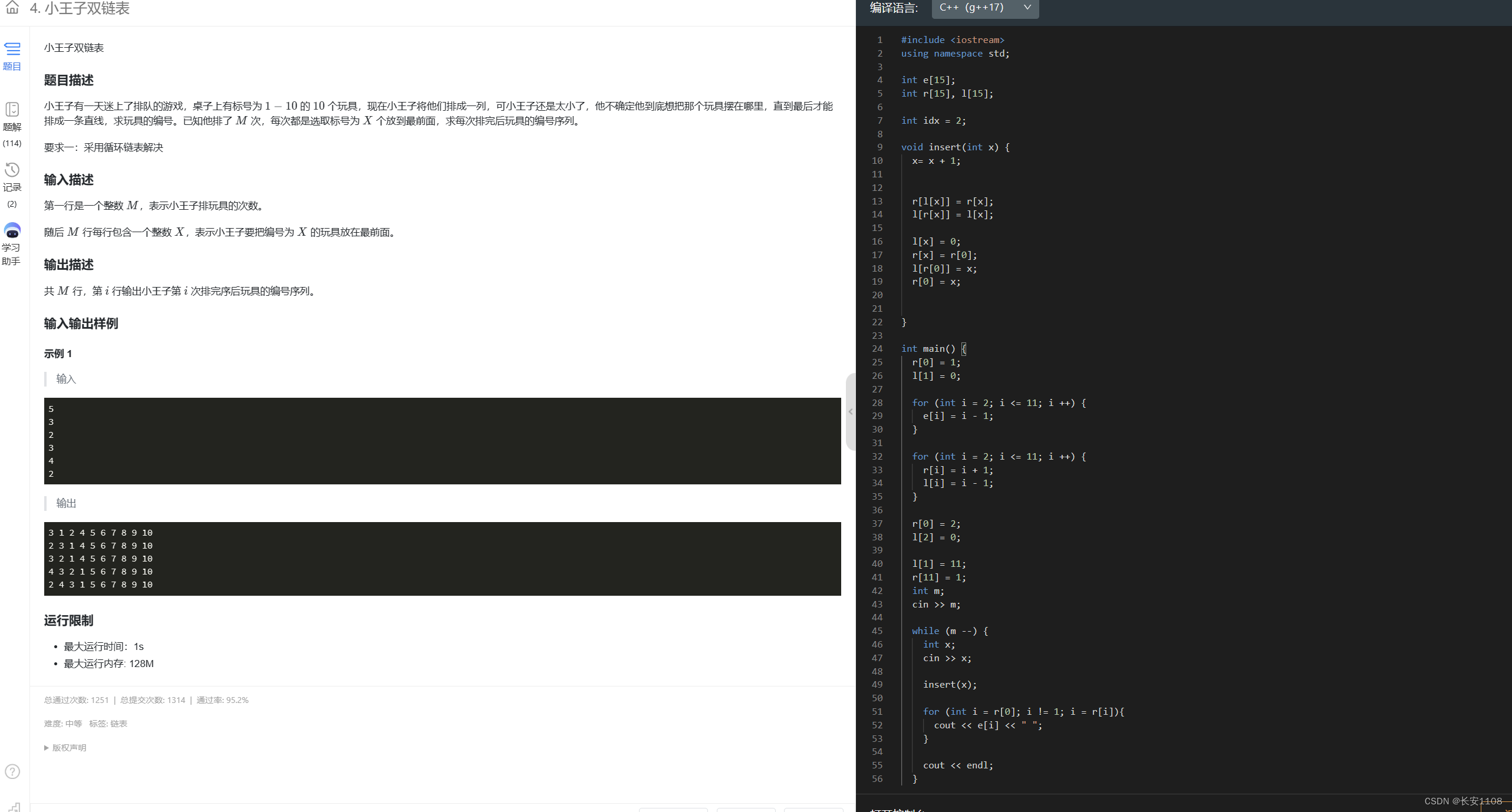Click the problem title 4. 小王子双链表
Viewport: 1512px width, 812px height.
[x=80, y=8]
